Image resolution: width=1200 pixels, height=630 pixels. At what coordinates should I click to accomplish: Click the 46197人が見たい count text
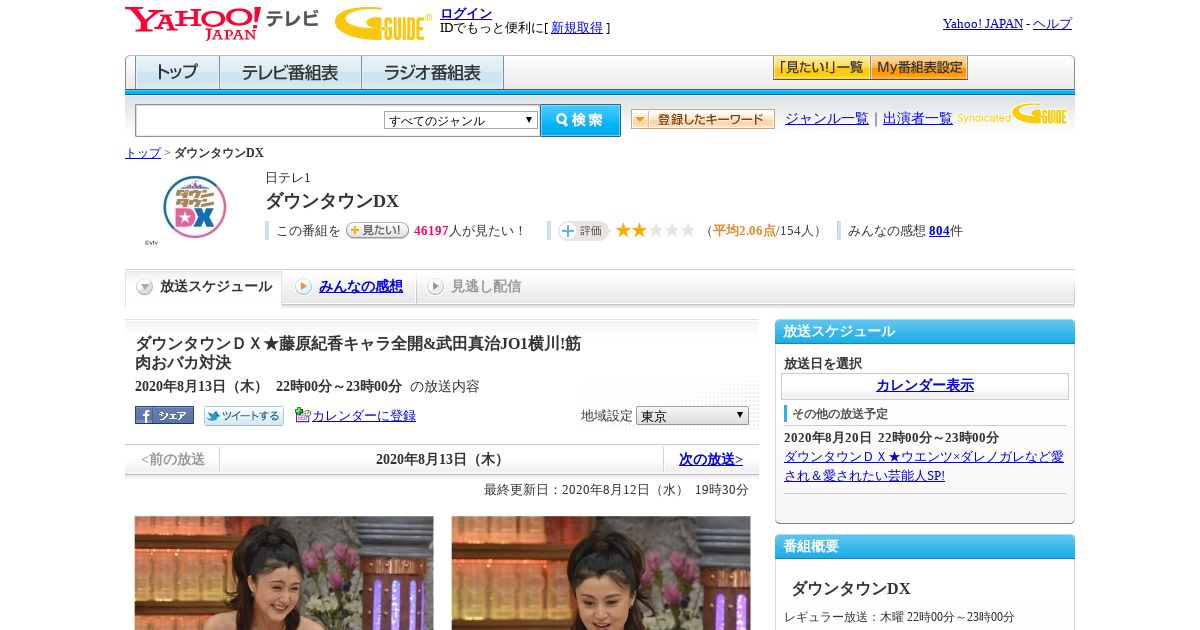(469, 231)
